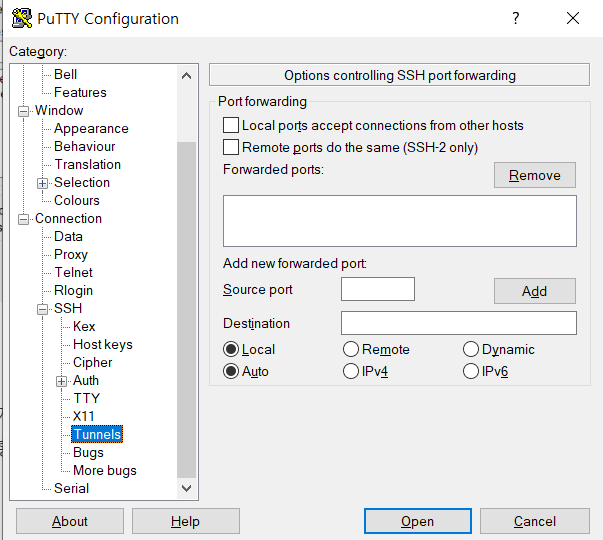
Task: Click the Help button
Action: [x=186, y=521]
